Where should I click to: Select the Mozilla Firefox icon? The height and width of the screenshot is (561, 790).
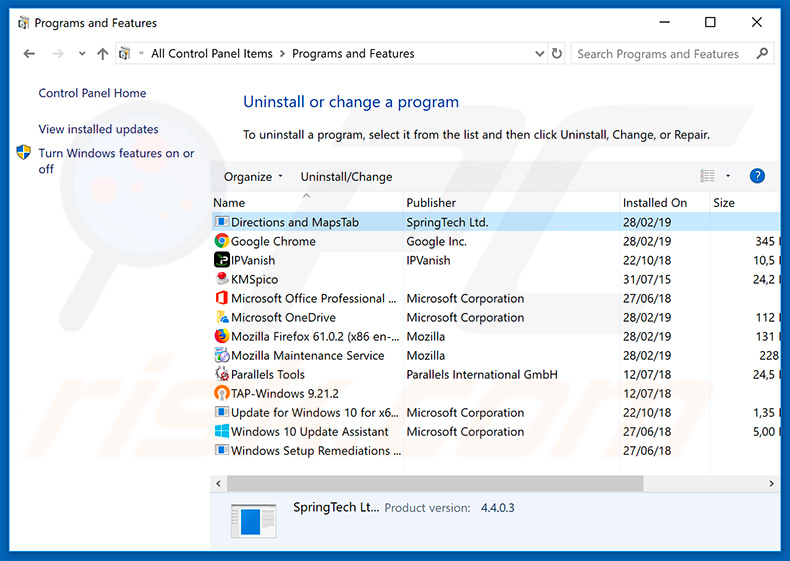click(x=222, y=337)
